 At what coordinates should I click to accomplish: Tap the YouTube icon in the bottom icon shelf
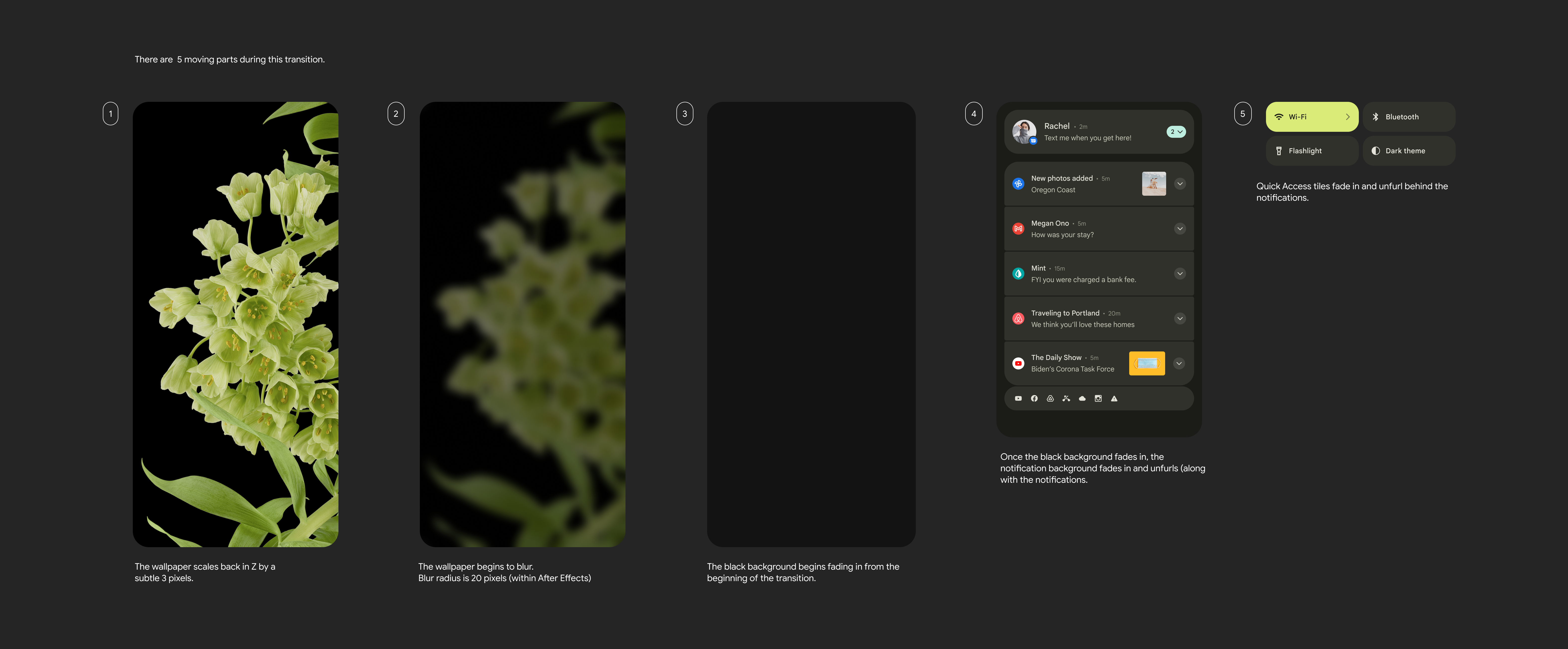1018,399
